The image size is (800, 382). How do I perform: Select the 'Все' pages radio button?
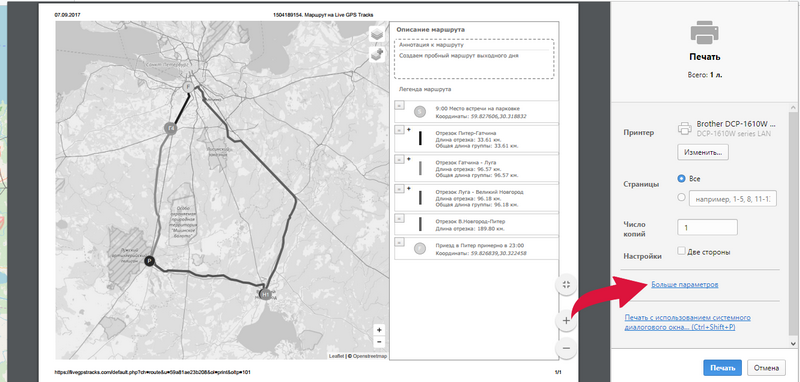[x=681, y=179]
